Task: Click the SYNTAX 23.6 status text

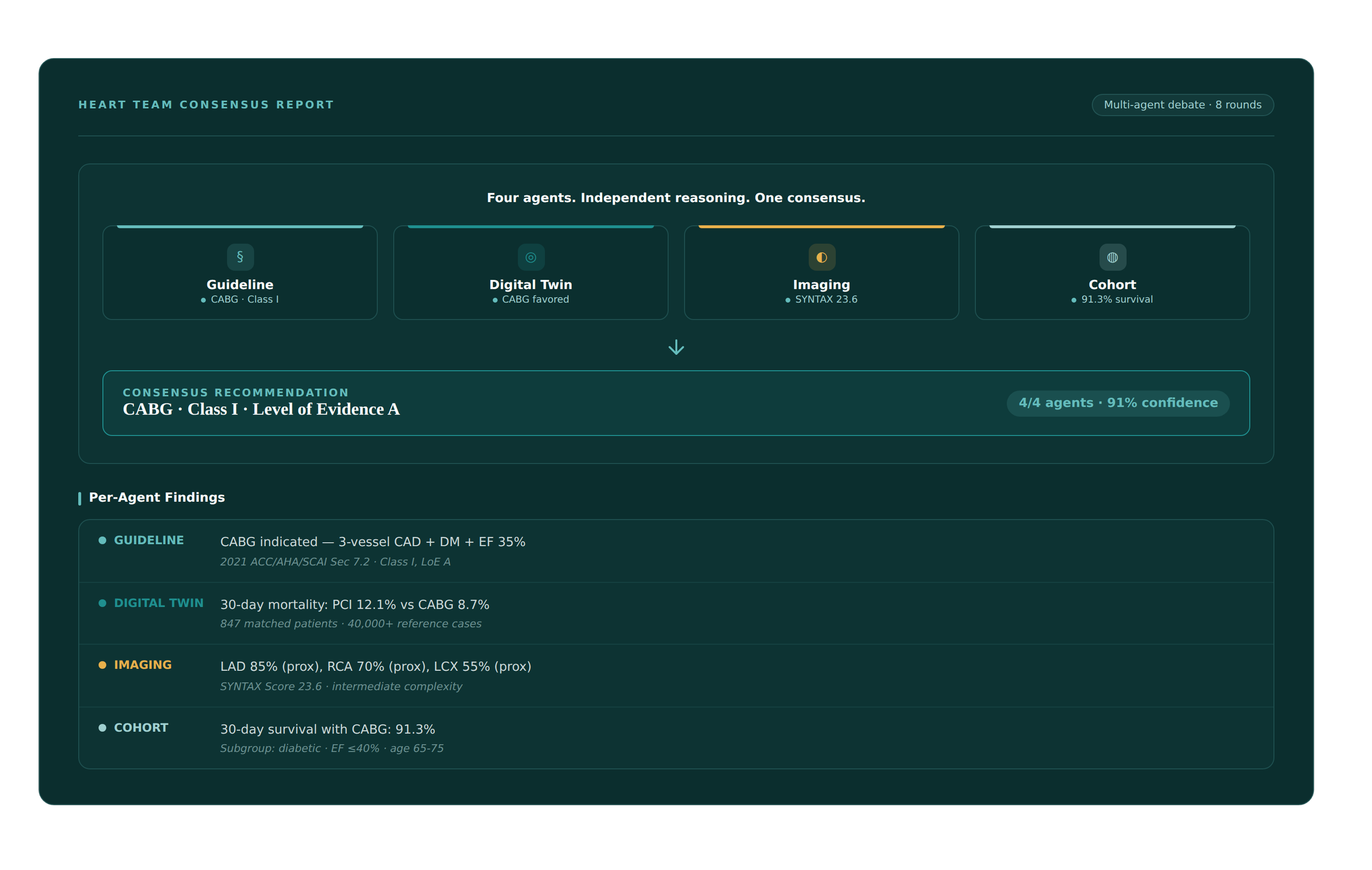Action: coord(825,300)
